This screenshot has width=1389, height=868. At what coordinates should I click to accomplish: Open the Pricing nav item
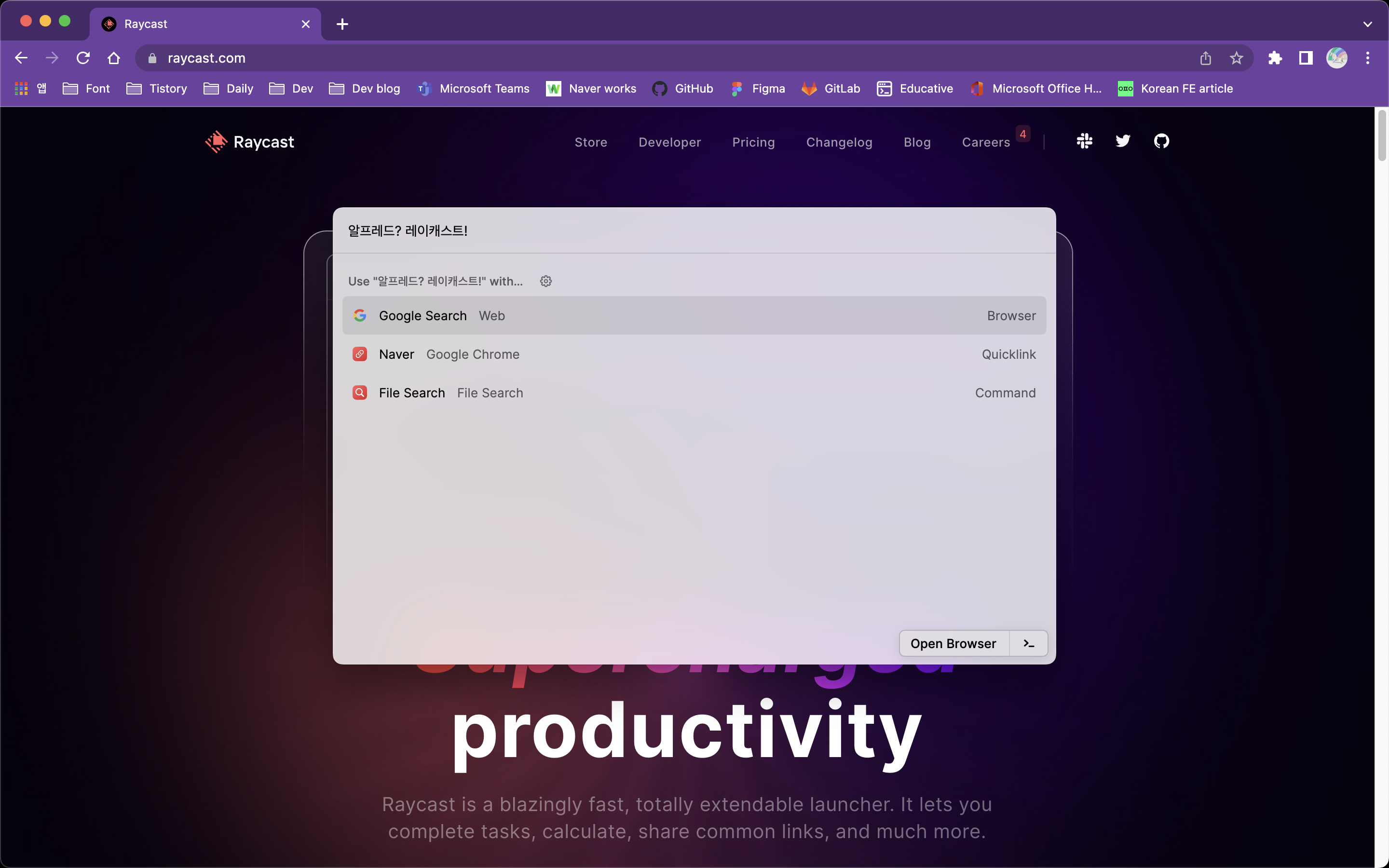pyautogui.click(x=753, y=142)
